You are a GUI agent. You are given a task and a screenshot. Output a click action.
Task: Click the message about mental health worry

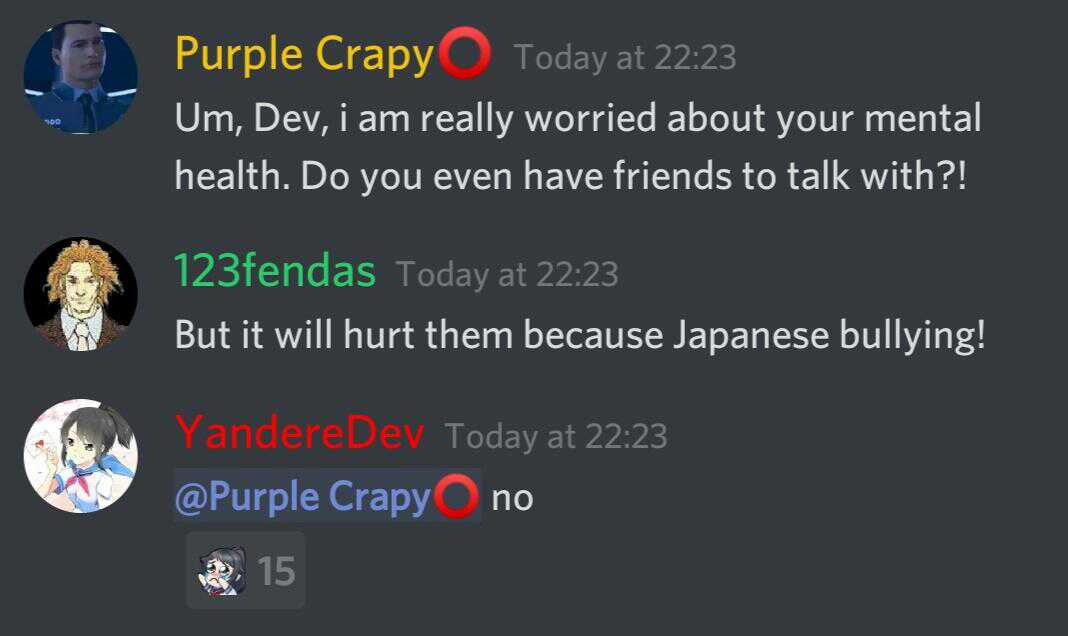tap(578, 147)
